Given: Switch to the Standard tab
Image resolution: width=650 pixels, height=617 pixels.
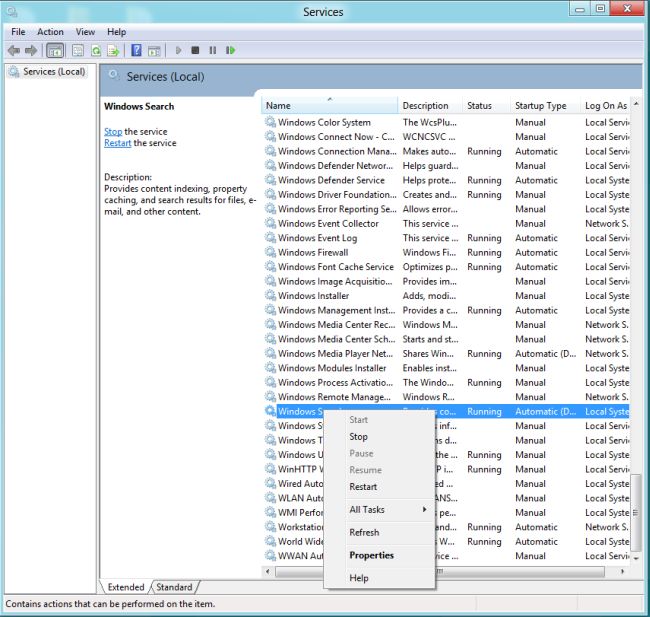Looking at the screenshot, I should point(175,587).
